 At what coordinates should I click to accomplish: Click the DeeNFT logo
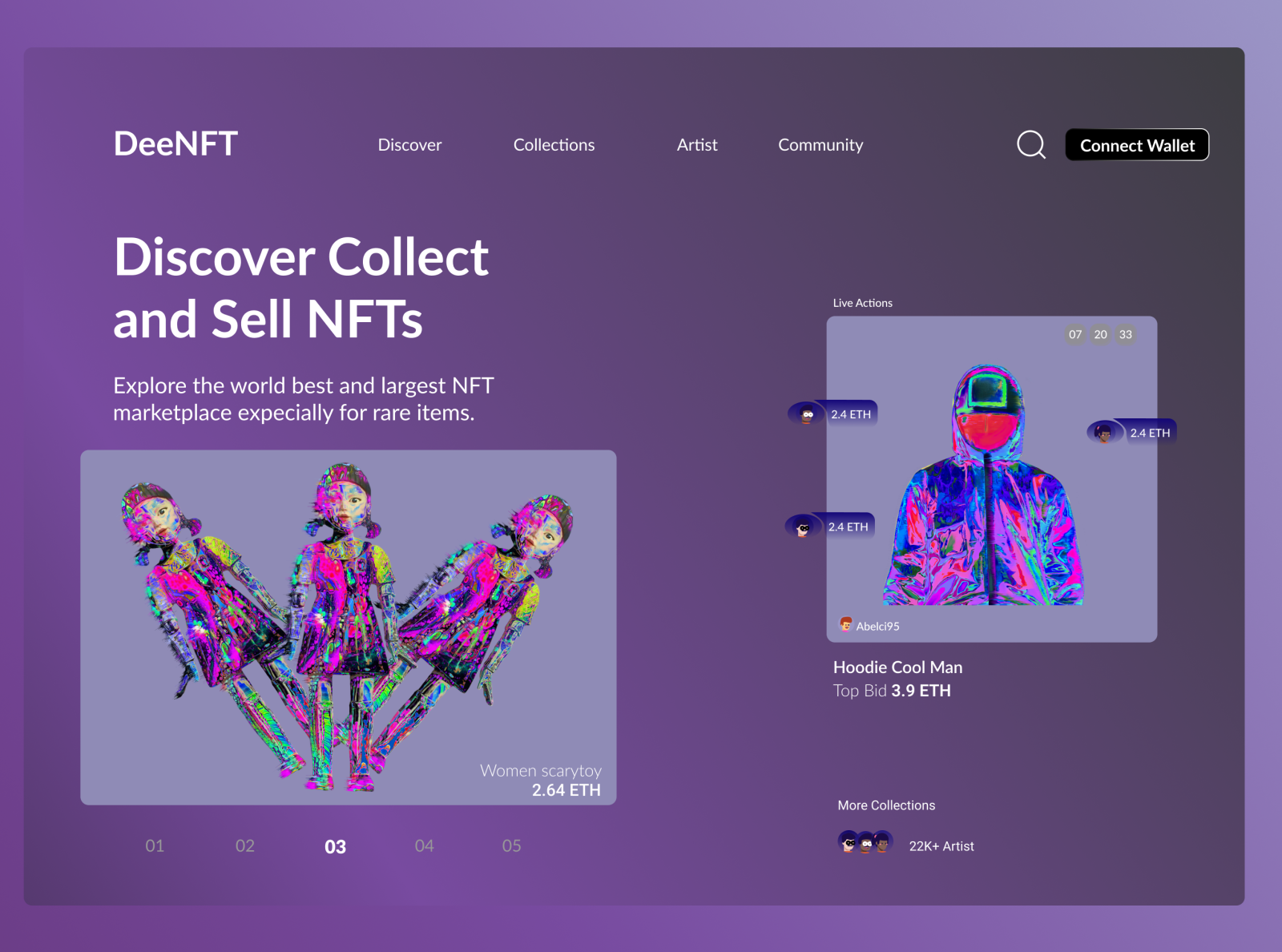tap(175, 144)
